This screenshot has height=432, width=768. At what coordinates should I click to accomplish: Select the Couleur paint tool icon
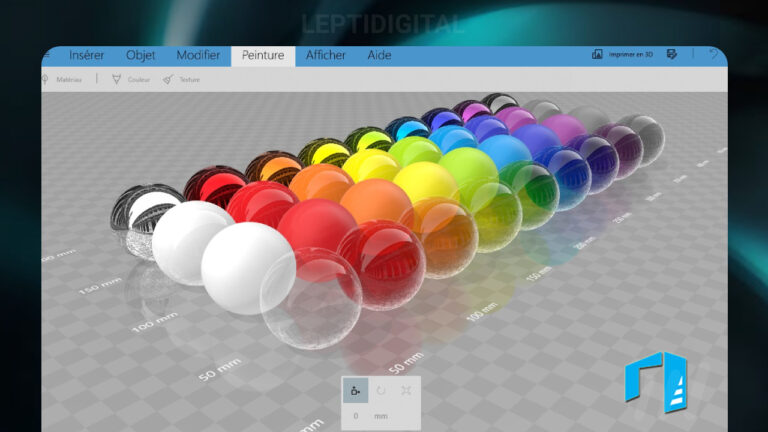[116, 79]
